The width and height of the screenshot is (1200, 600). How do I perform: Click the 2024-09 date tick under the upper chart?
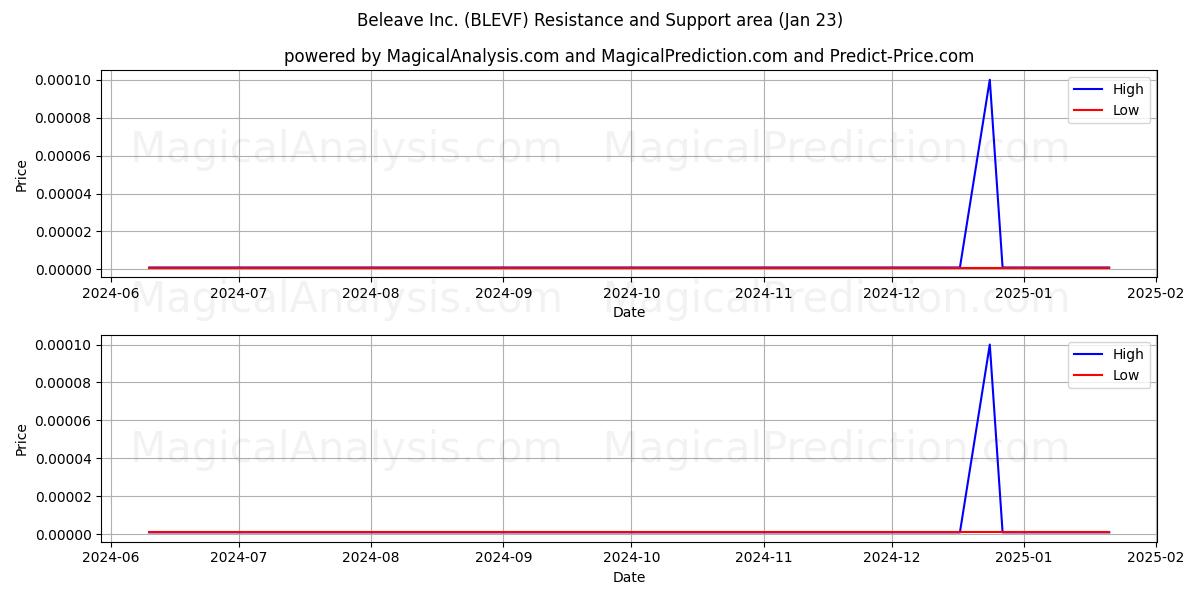point(503,294)
